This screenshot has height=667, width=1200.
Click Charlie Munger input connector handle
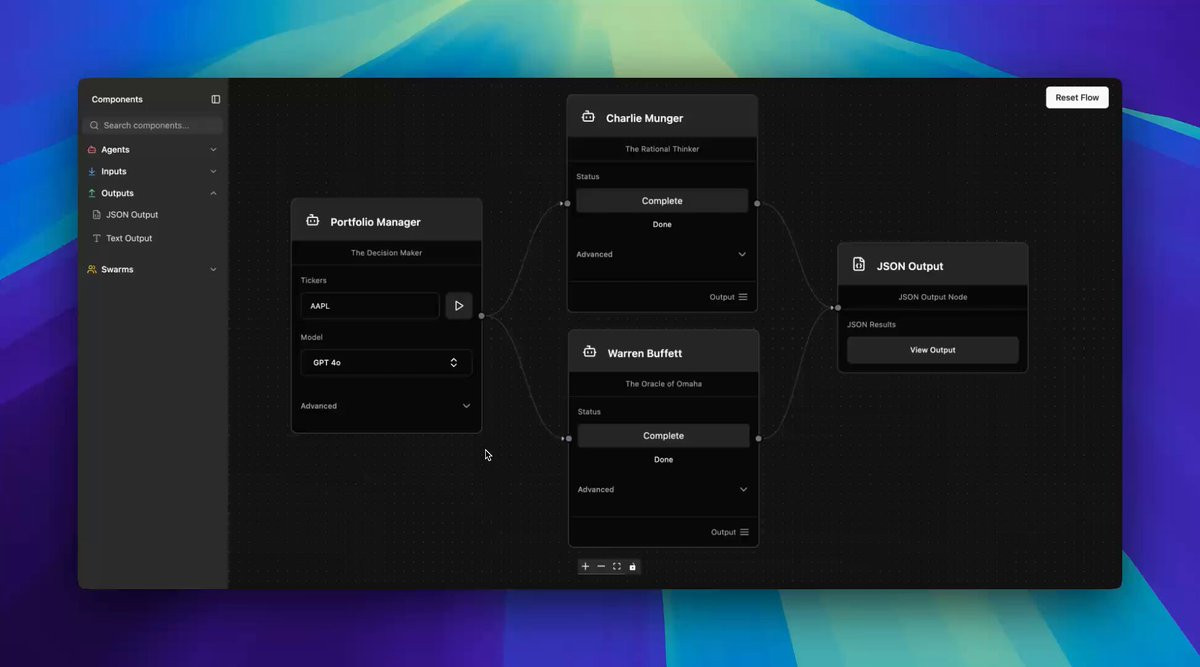567,203
